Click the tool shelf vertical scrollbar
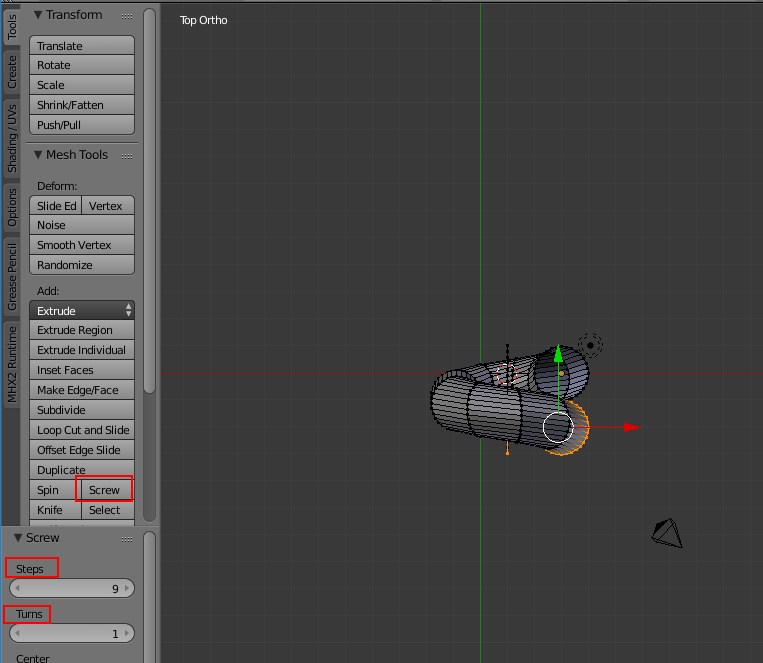The width and height of the screenshot is (763, 663). (x=150, y=200)
